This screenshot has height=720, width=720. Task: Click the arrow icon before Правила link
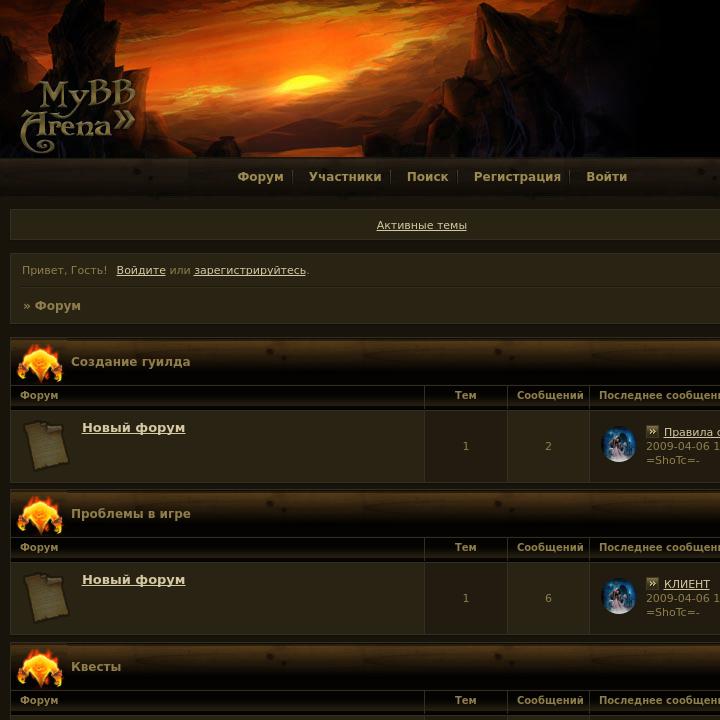point(652,431)
